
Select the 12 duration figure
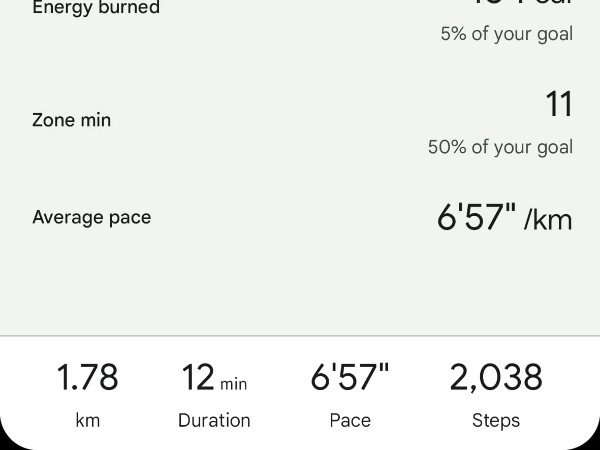pyautogui.click(x=197, y=378)
